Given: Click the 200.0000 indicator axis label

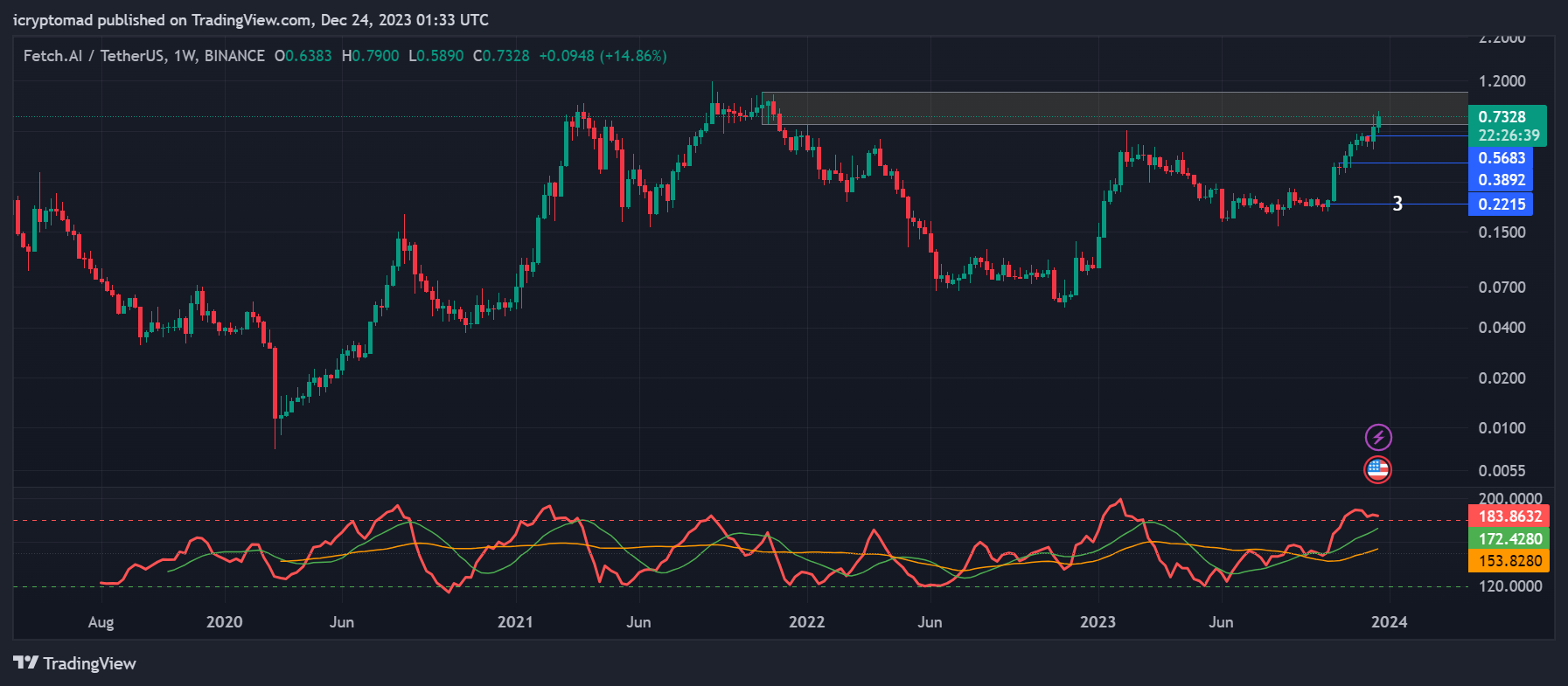Looking at the screenshot, I should click(1510, 499).
